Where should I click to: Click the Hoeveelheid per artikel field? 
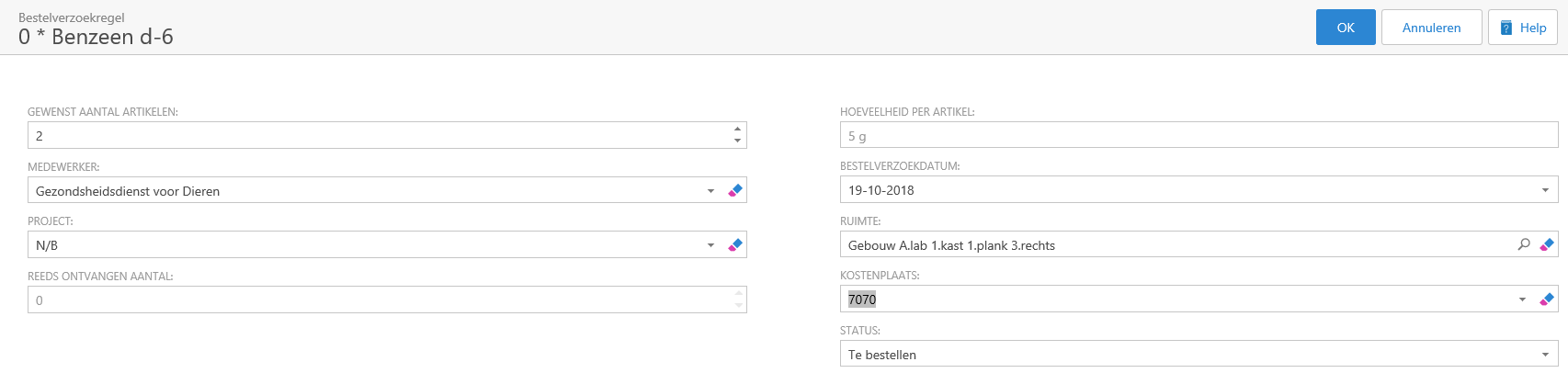tap(1195, 136)
